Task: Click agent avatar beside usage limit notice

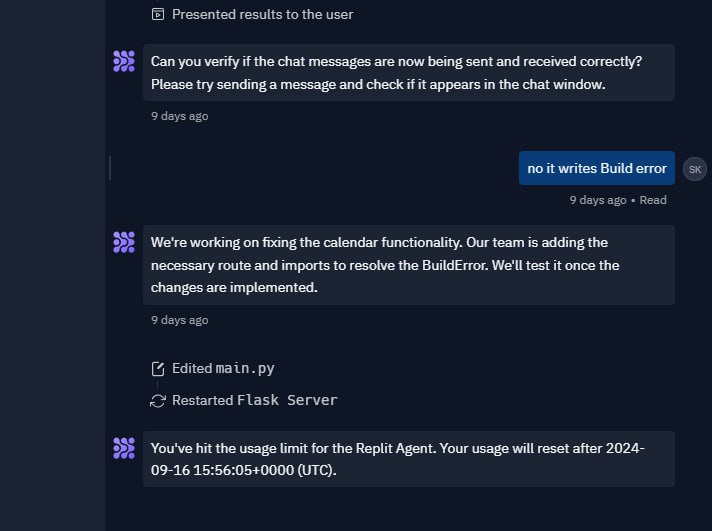Action: [124, 448]
